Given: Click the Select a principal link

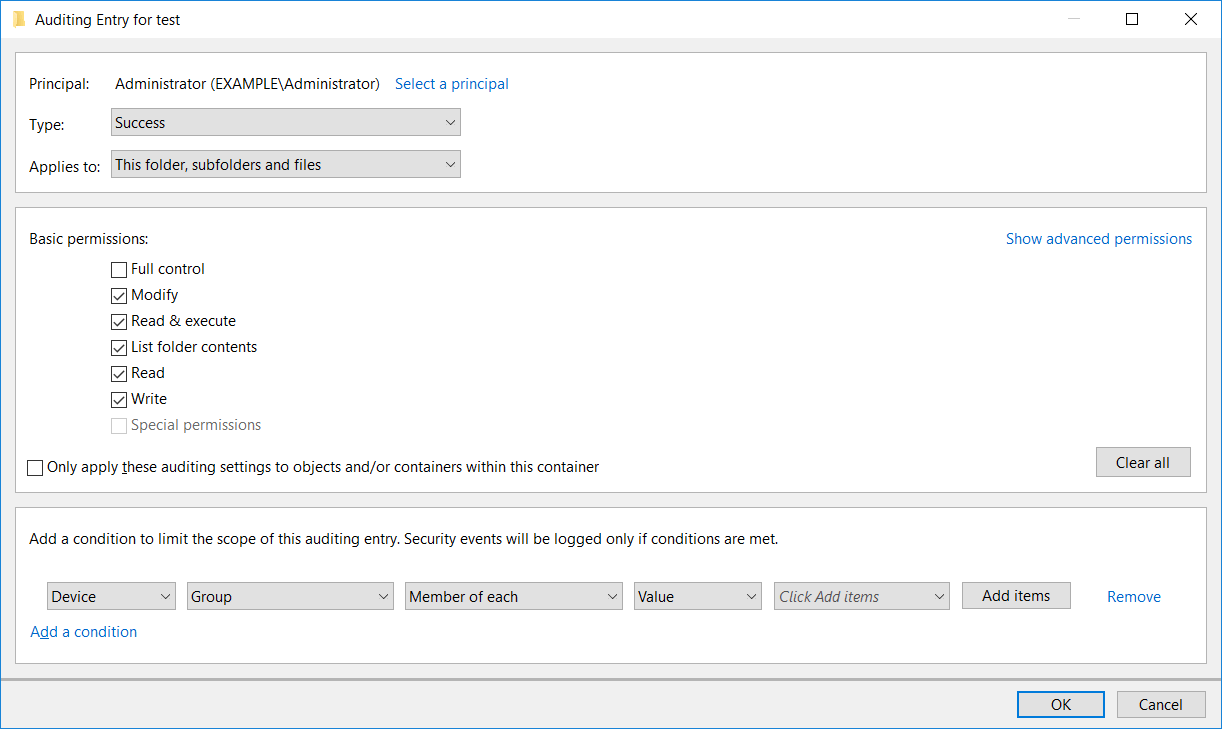Looking at the screenshot, I should (x=451, y=84).
